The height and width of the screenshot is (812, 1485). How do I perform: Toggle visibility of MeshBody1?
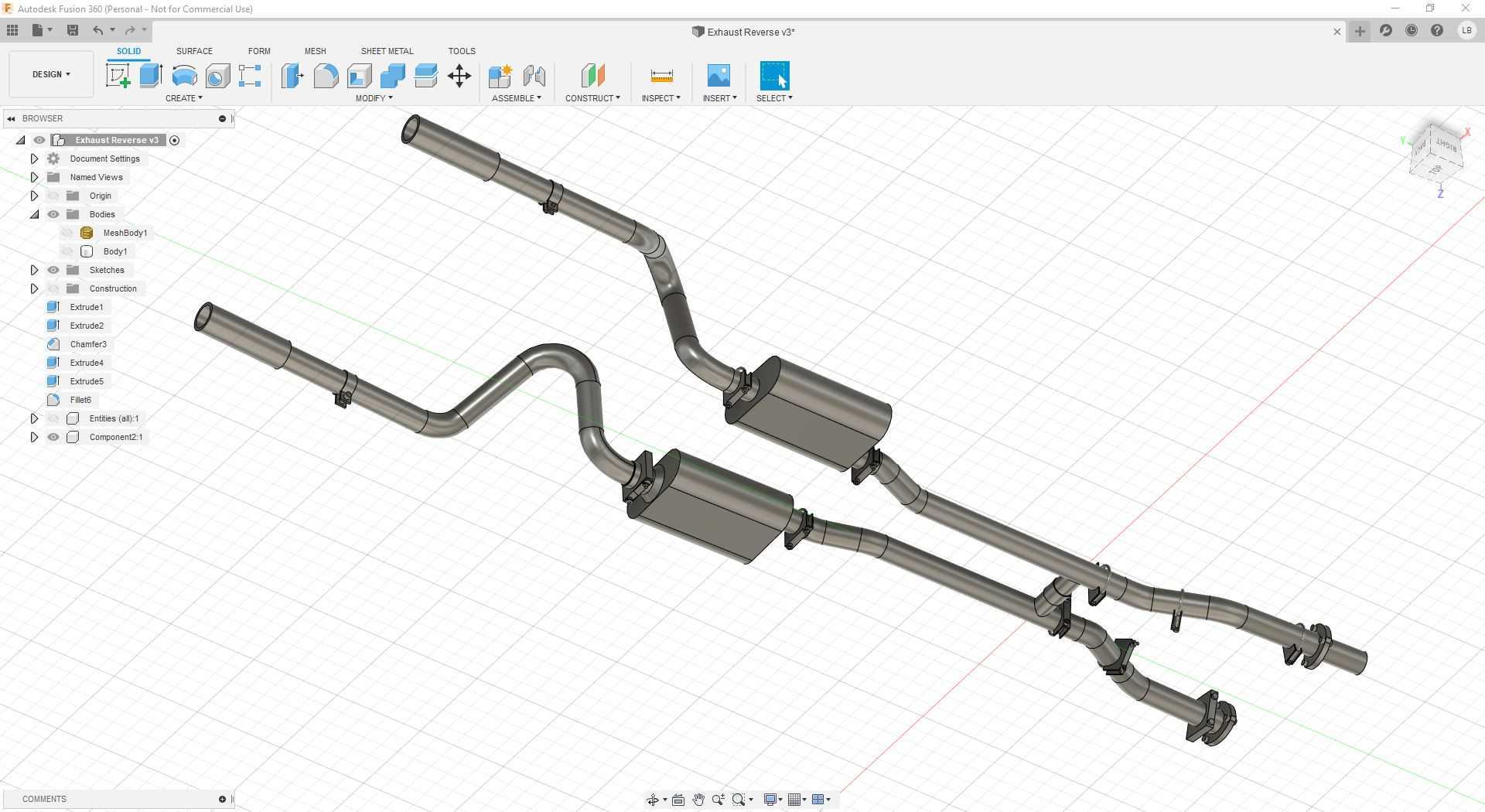pos(67,233)
